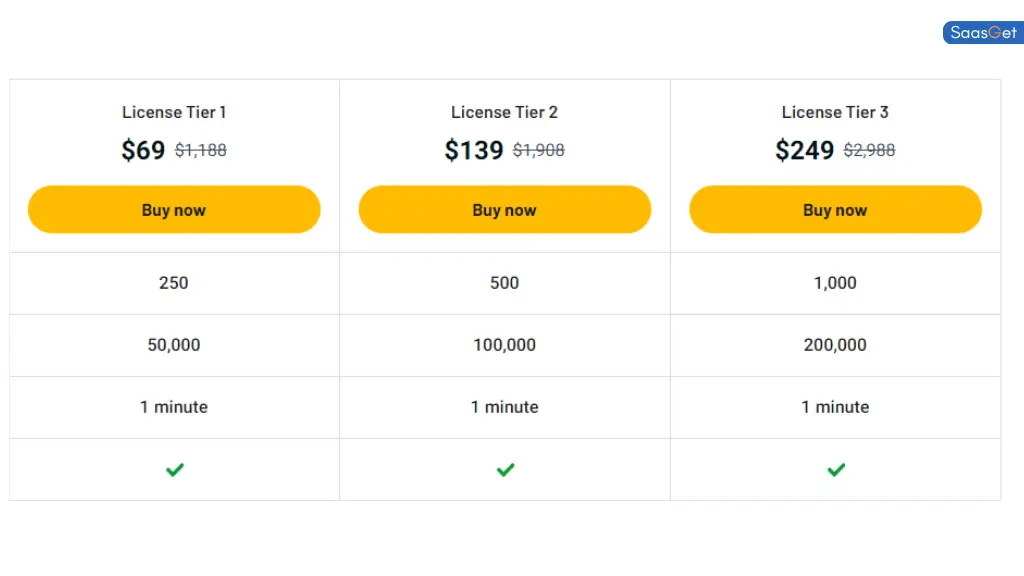Click Buy now for License Tier 2
The height and width of the screenshot is (576, 1024).
(x=505, y=210)
